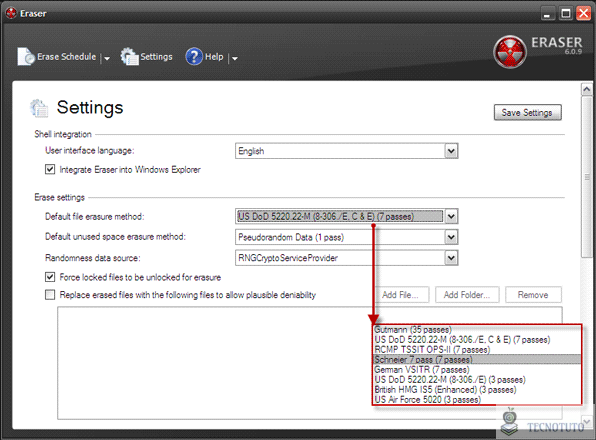Click the Settings gear icon in toolbar

129,57
